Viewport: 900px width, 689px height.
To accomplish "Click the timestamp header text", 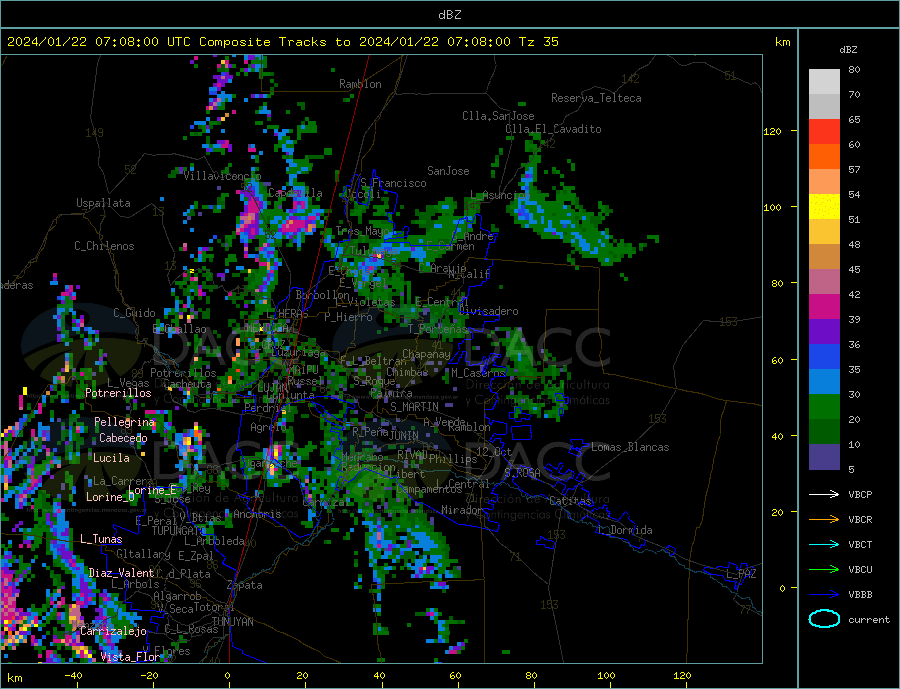I will coord(283,42).
